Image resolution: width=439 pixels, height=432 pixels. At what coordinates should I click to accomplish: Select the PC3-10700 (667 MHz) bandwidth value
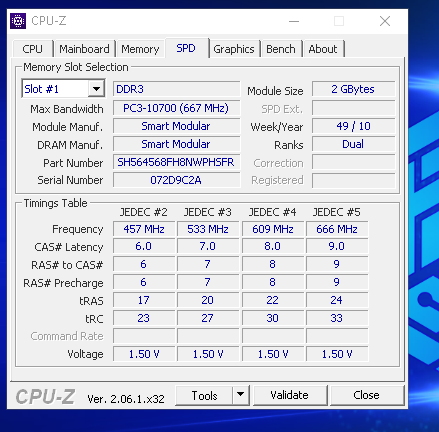click(176, 108)
